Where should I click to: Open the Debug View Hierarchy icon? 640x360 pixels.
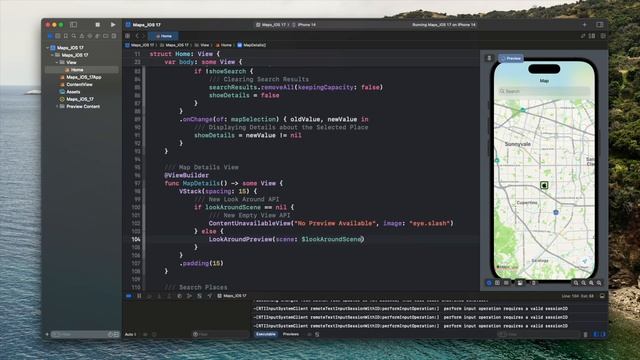179,296
